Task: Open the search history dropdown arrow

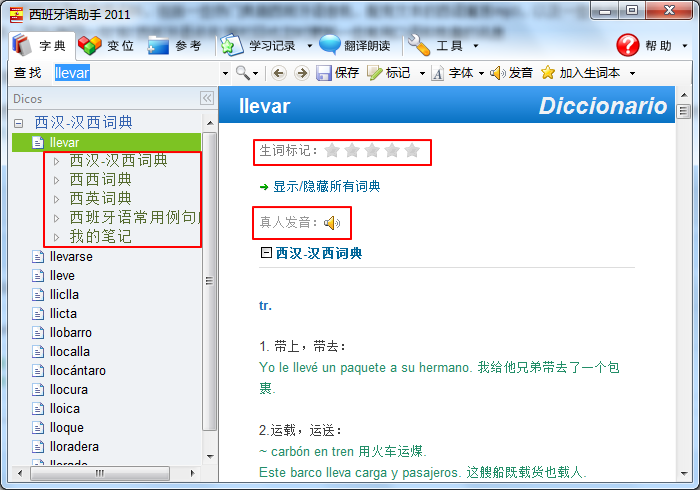Action: (x=225, y=73)
